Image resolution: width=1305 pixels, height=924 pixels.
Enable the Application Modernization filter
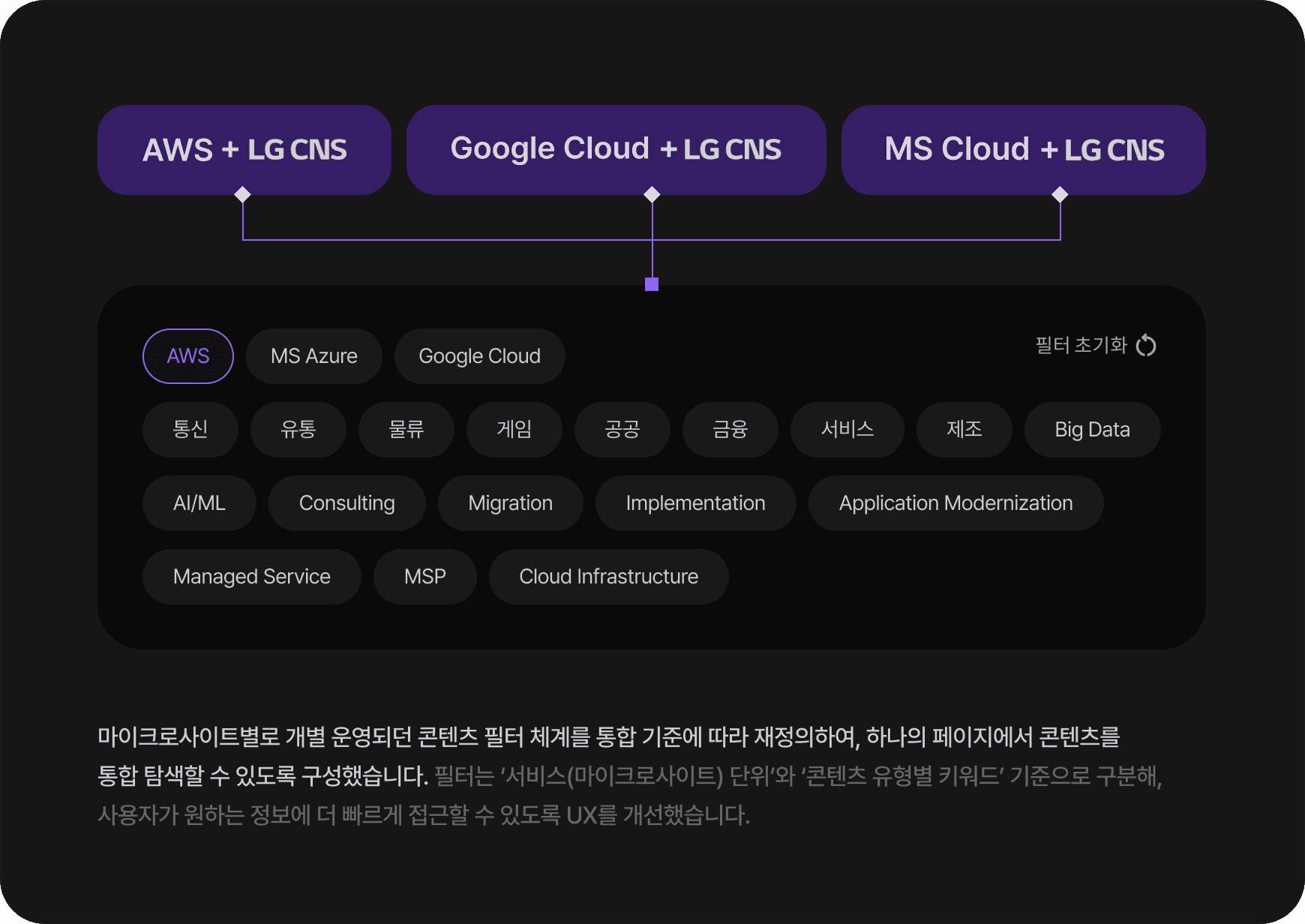point(956,503)
